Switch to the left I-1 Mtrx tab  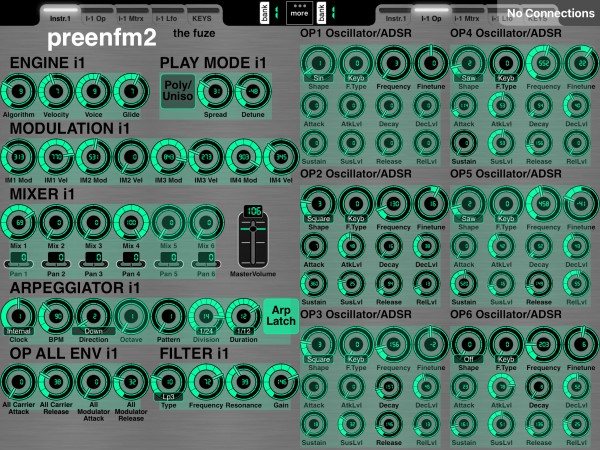[131, 15]
